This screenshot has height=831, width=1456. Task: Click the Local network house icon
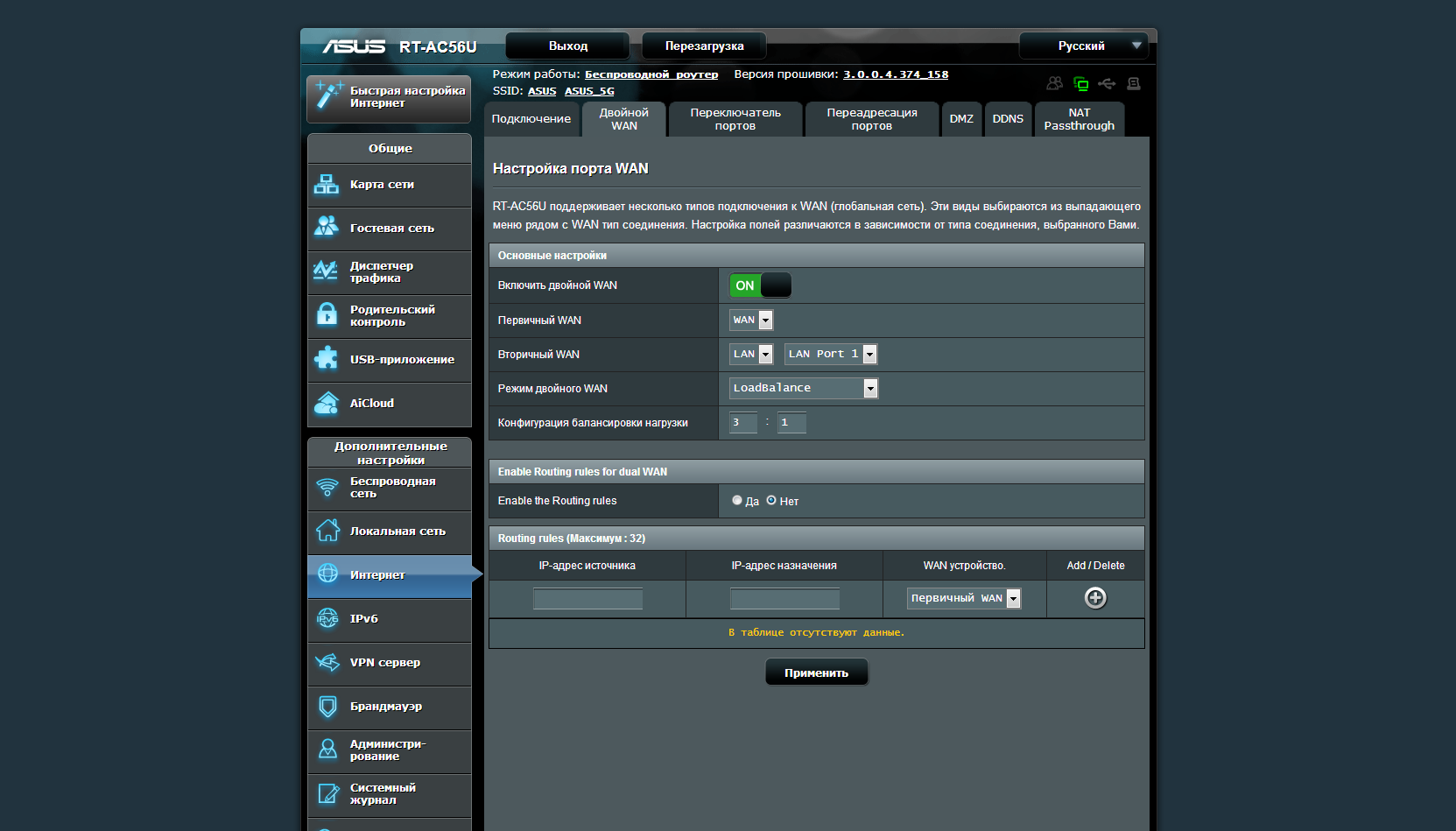pos(327,531)
